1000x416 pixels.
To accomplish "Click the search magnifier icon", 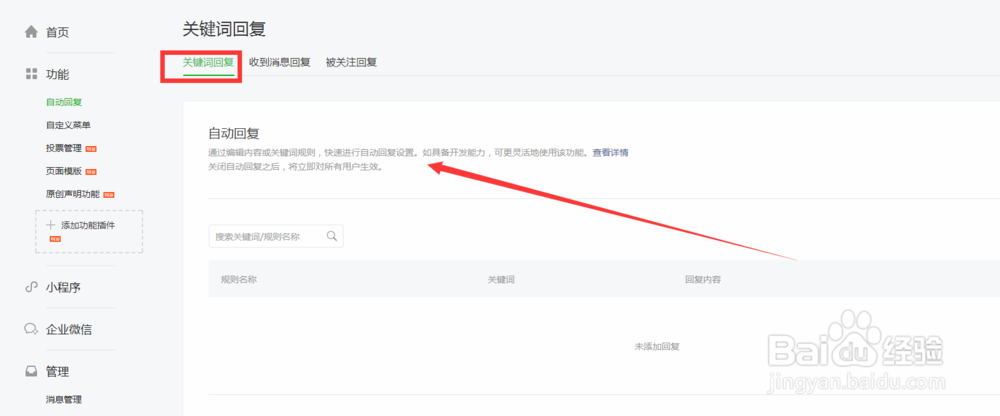I will pyautogui.click(x=332, y=235).
